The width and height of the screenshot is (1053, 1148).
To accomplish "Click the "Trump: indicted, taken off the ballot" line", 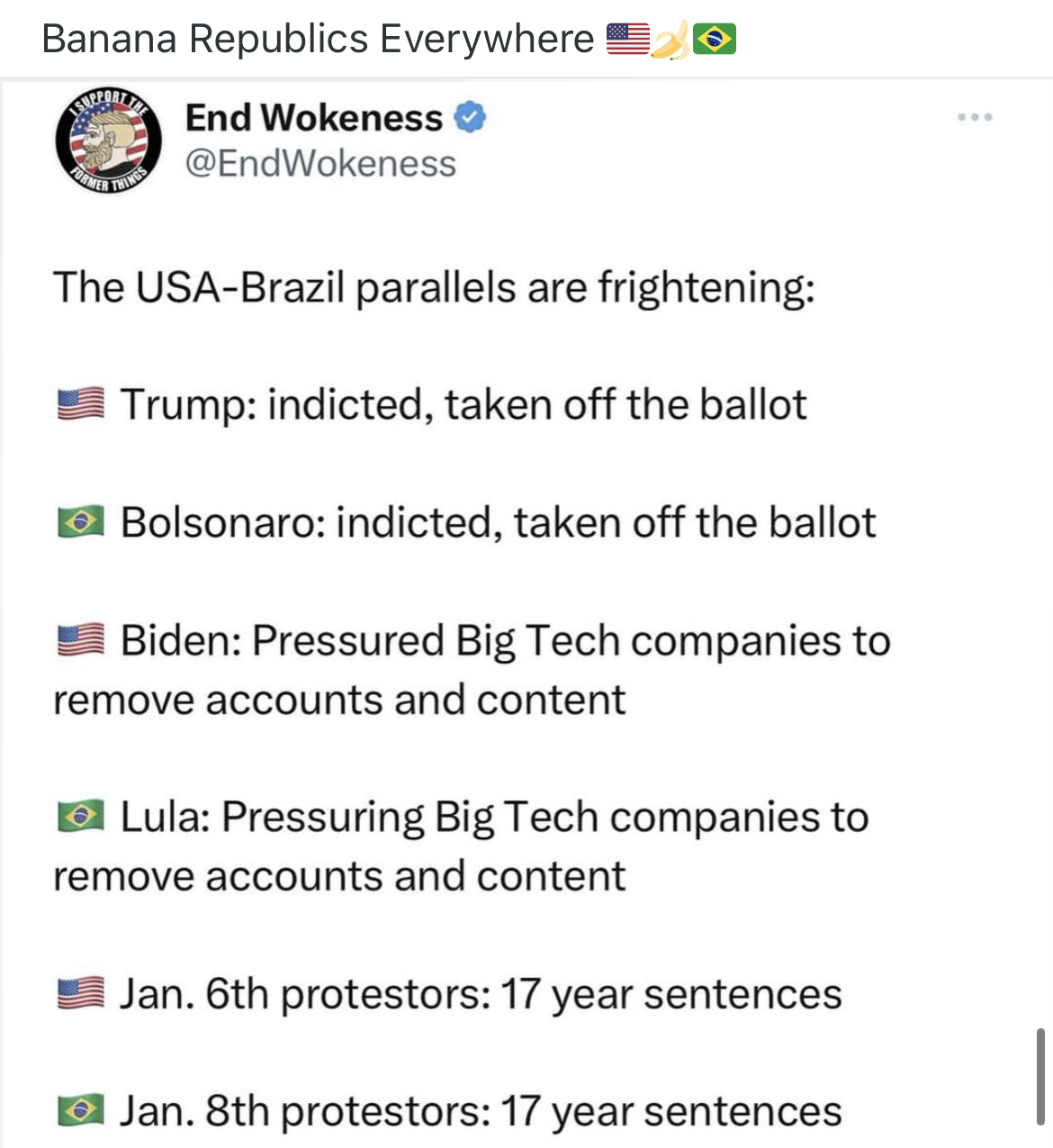I will coord(463,404).
